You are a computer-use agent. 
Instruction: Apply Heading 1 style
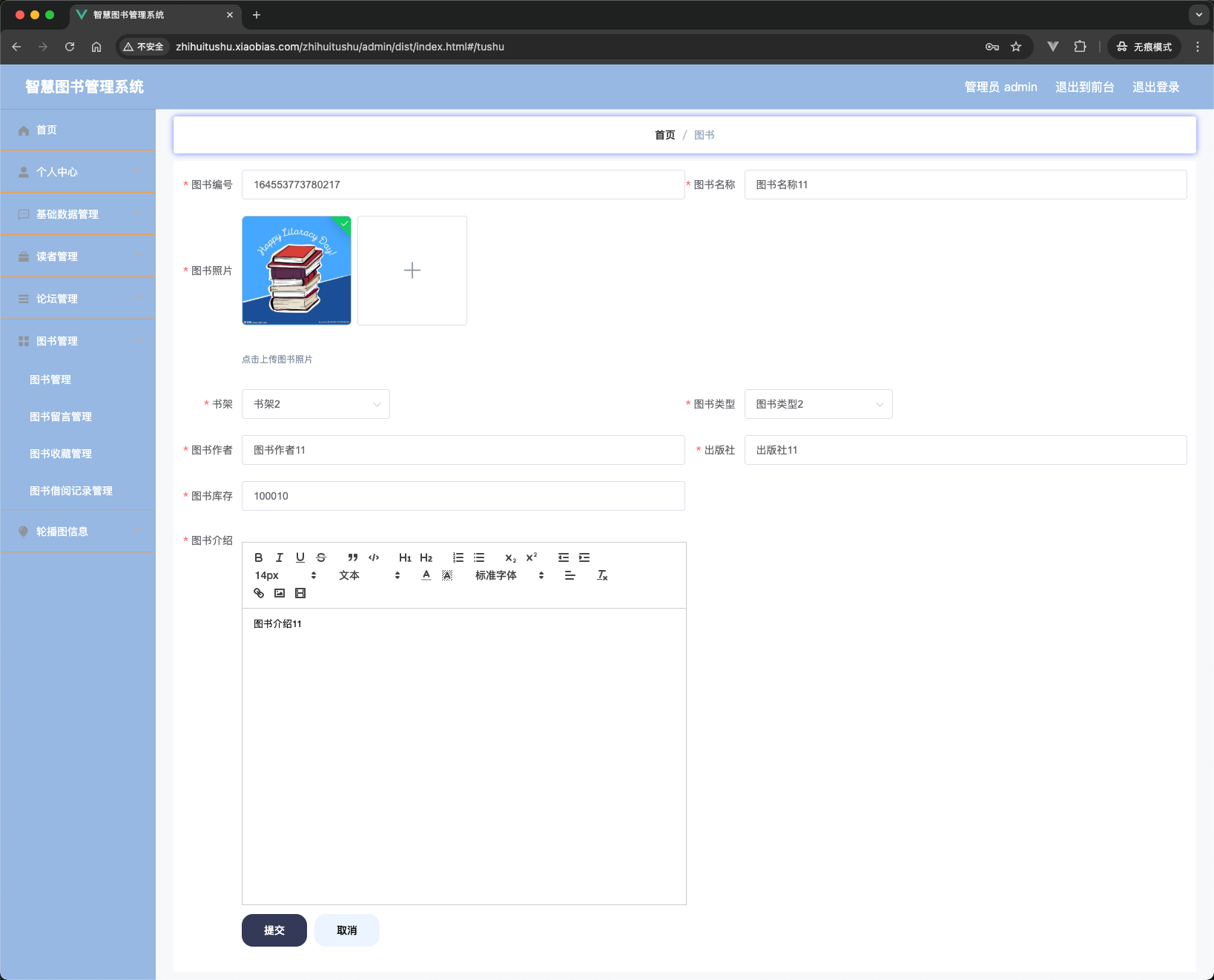coord(405,557)
